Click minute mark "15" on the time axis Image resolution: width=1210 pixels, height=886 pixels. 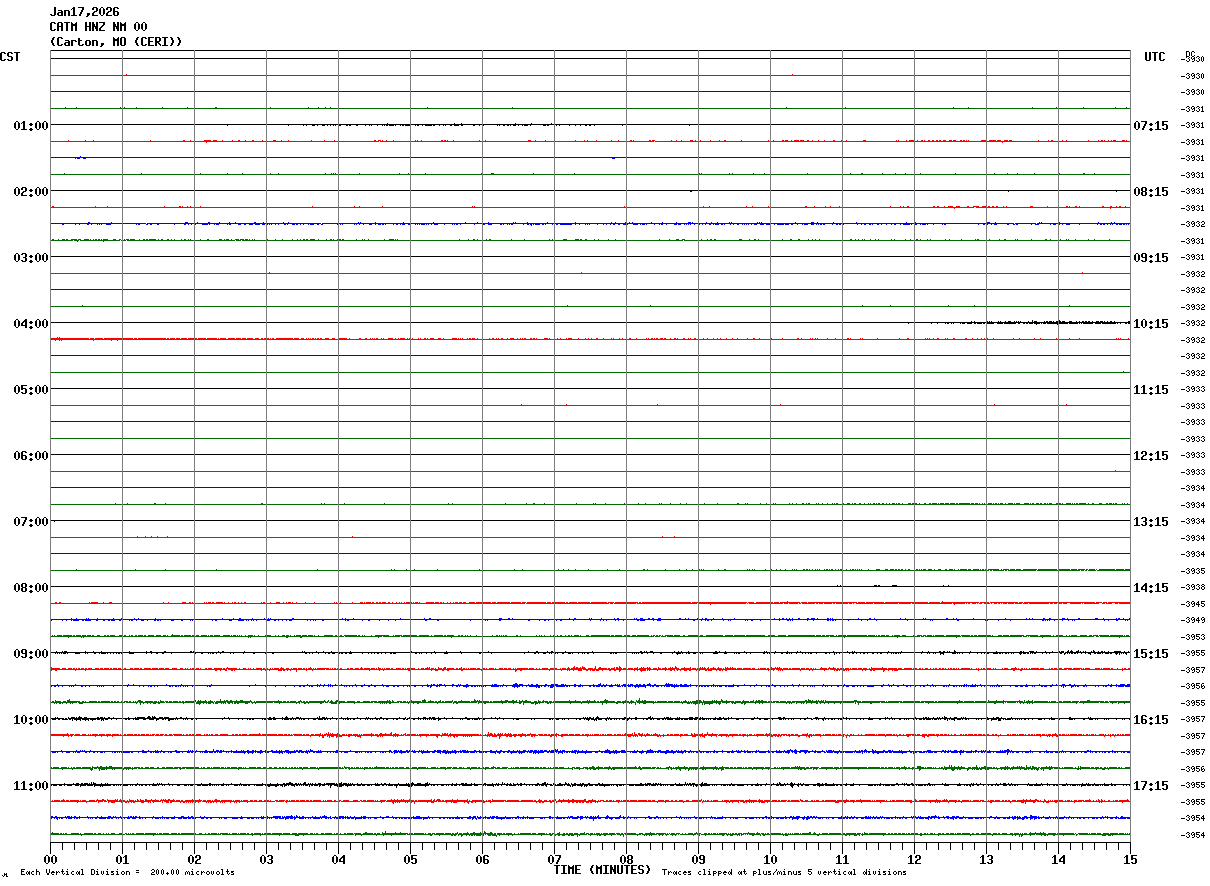1130,859
